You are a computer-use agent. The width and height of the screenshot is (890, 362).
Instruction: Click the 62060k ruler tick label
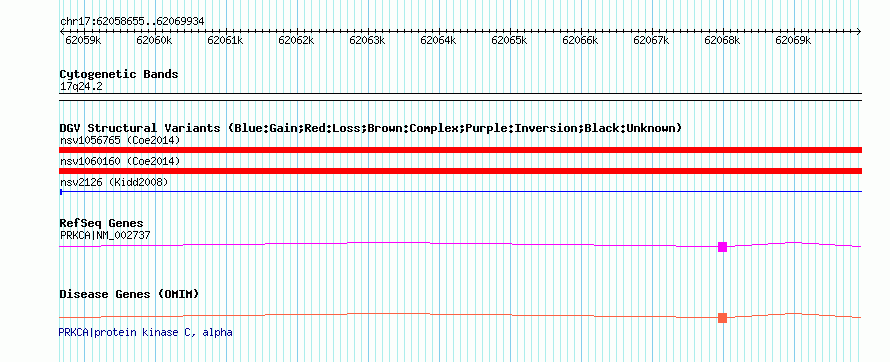click(154, 41)
